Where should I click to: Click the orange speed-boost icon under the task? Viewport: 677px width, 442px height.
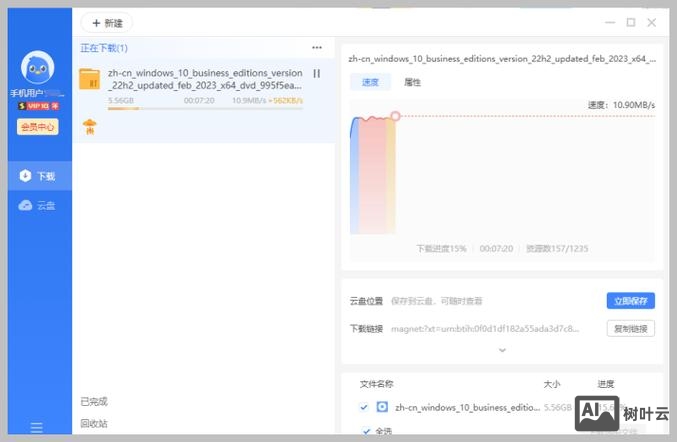(89, 126)
